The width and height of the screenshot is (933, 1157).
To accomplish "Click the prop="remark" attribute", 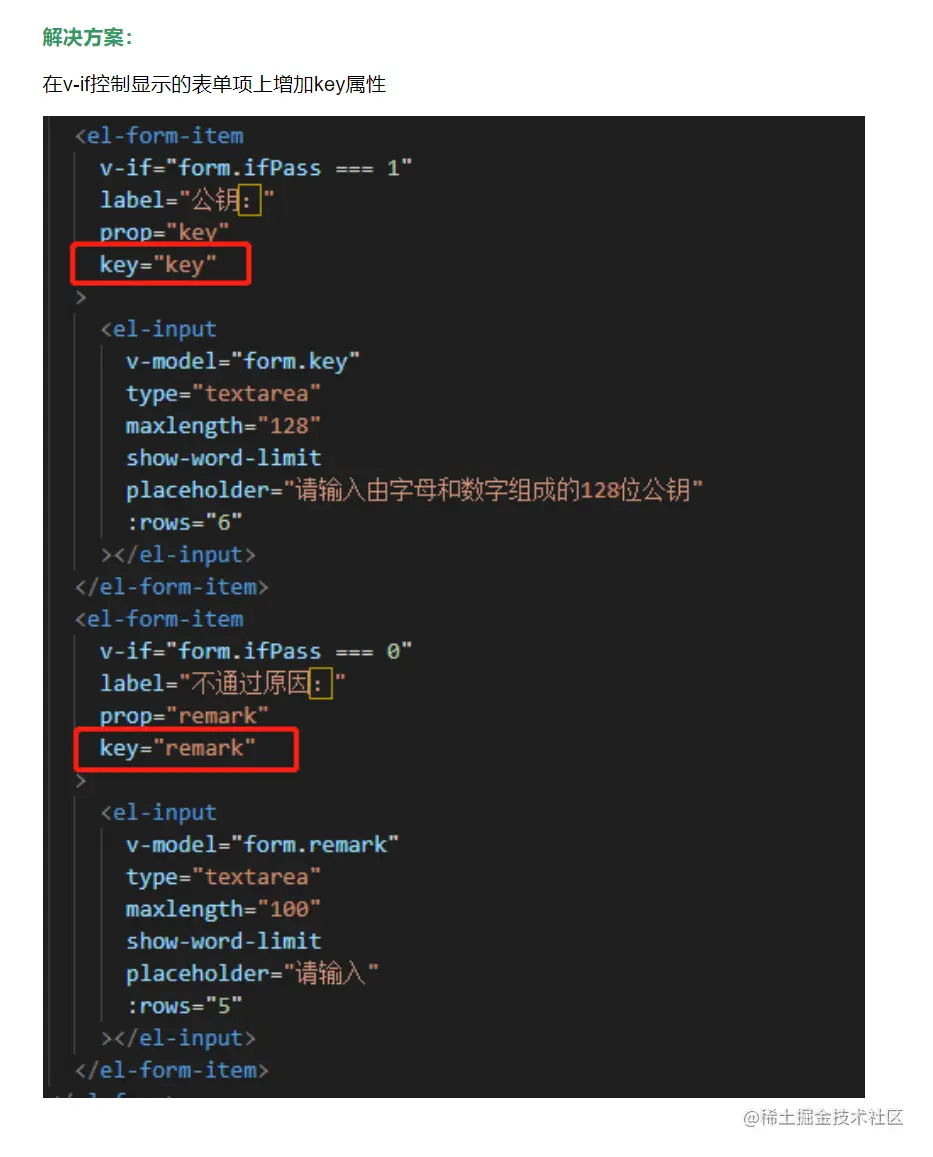I will pyautogui.click(x=184, y=716).
